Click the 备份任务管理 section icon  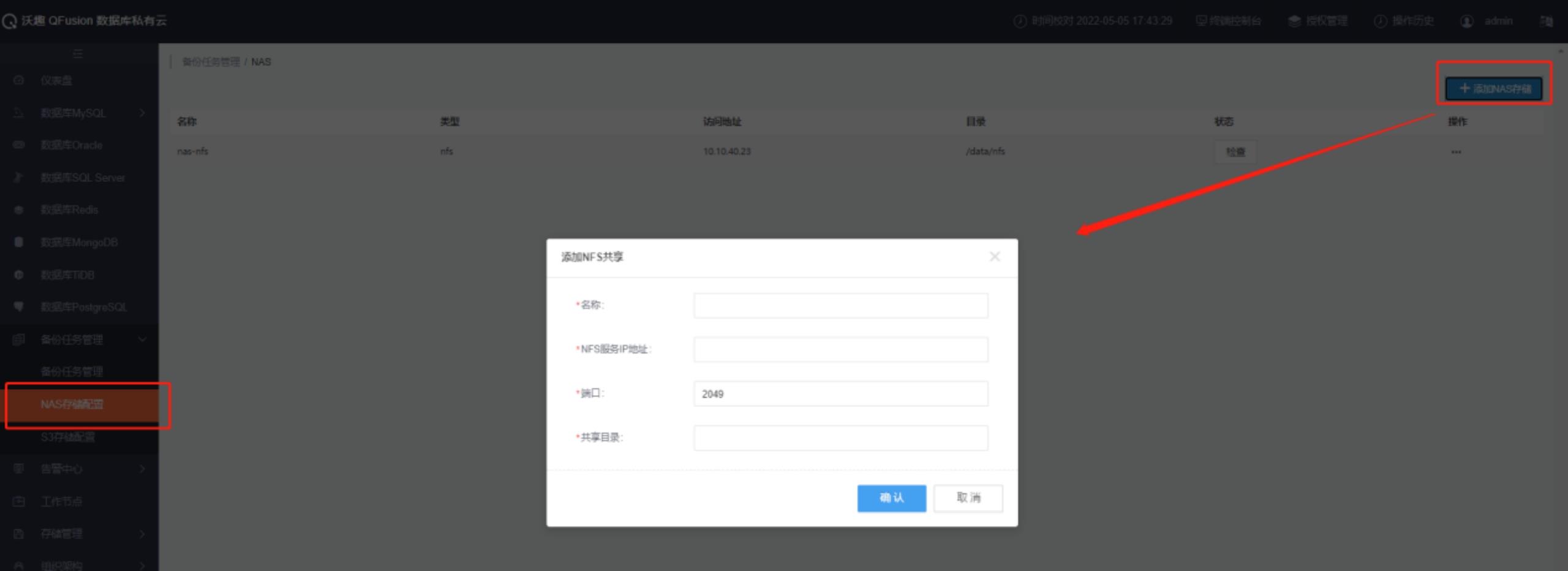(19, 339)
